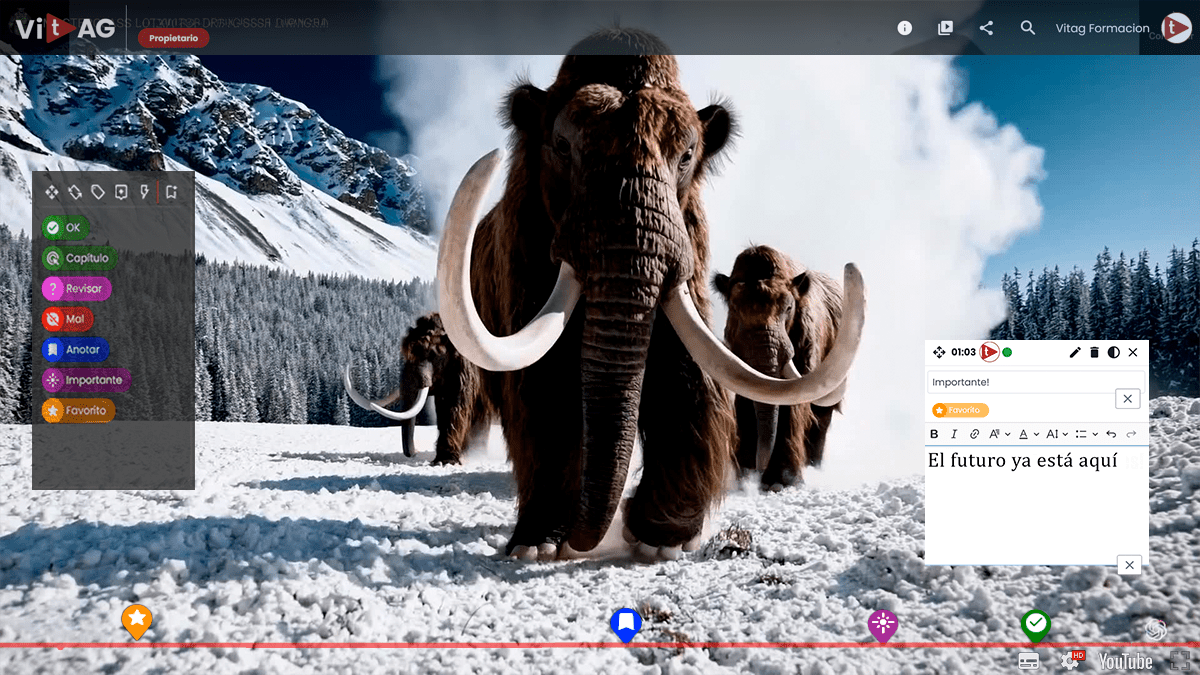Click the move handle of the note popup

point(939,352)
